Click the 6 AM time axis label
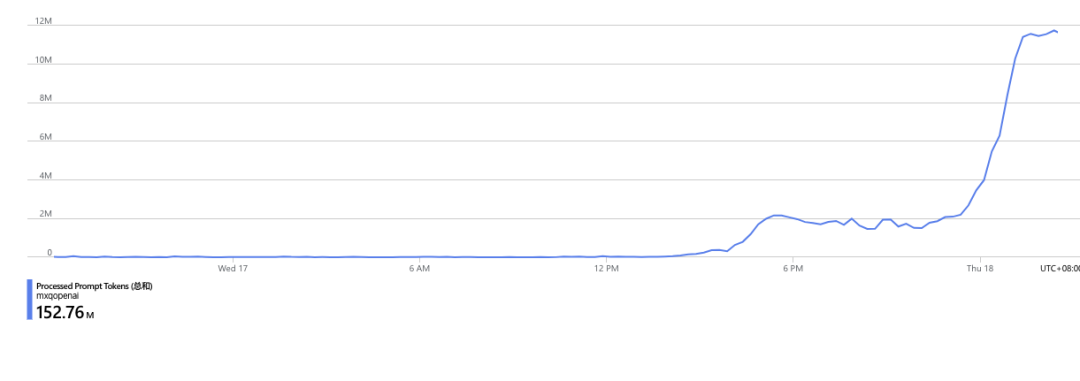The height and width of the screenshot is (381, 1080). point(419,268)
